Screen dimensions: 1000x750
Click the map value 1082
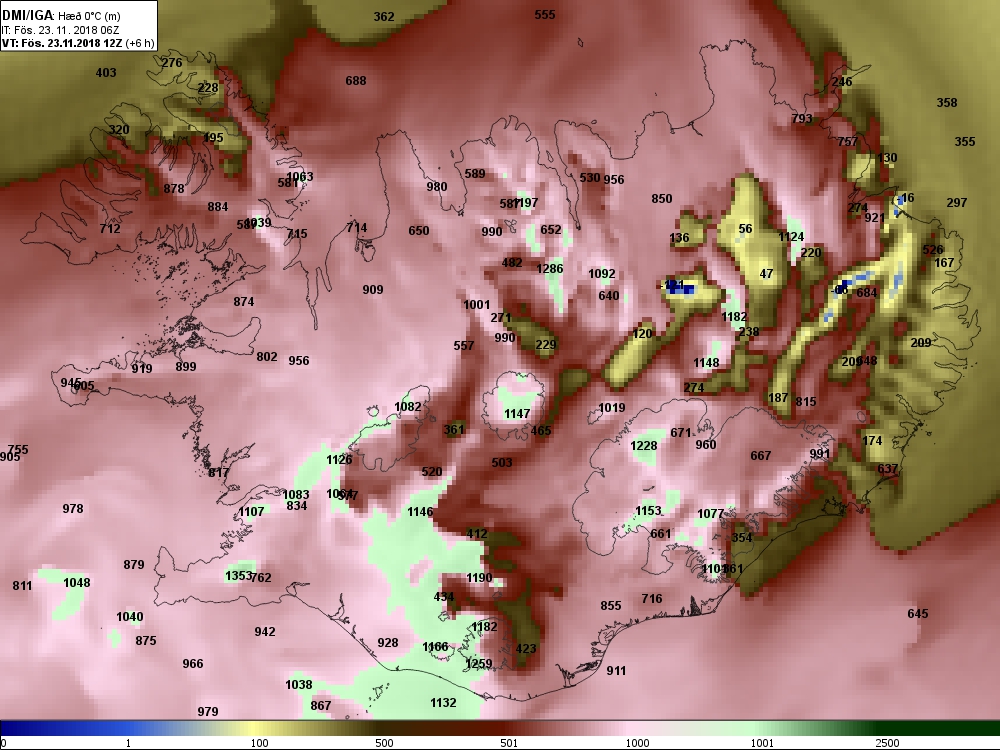(x=408, y=407)
